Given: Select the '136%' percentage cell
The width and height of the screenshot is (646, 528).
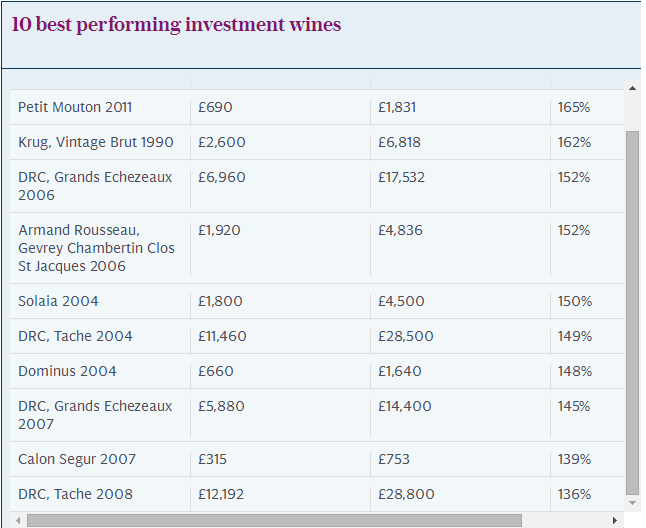Looking at the screenshot, I should (x=587, y=494).
